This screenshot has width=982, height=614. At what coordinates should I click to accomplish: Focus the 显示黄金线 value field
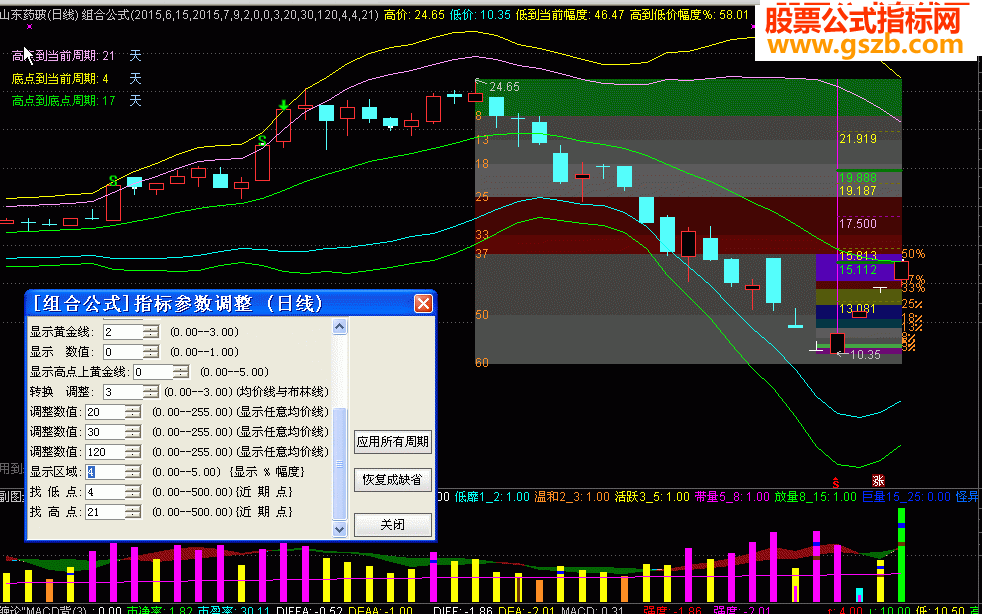(x=123, y=332)
